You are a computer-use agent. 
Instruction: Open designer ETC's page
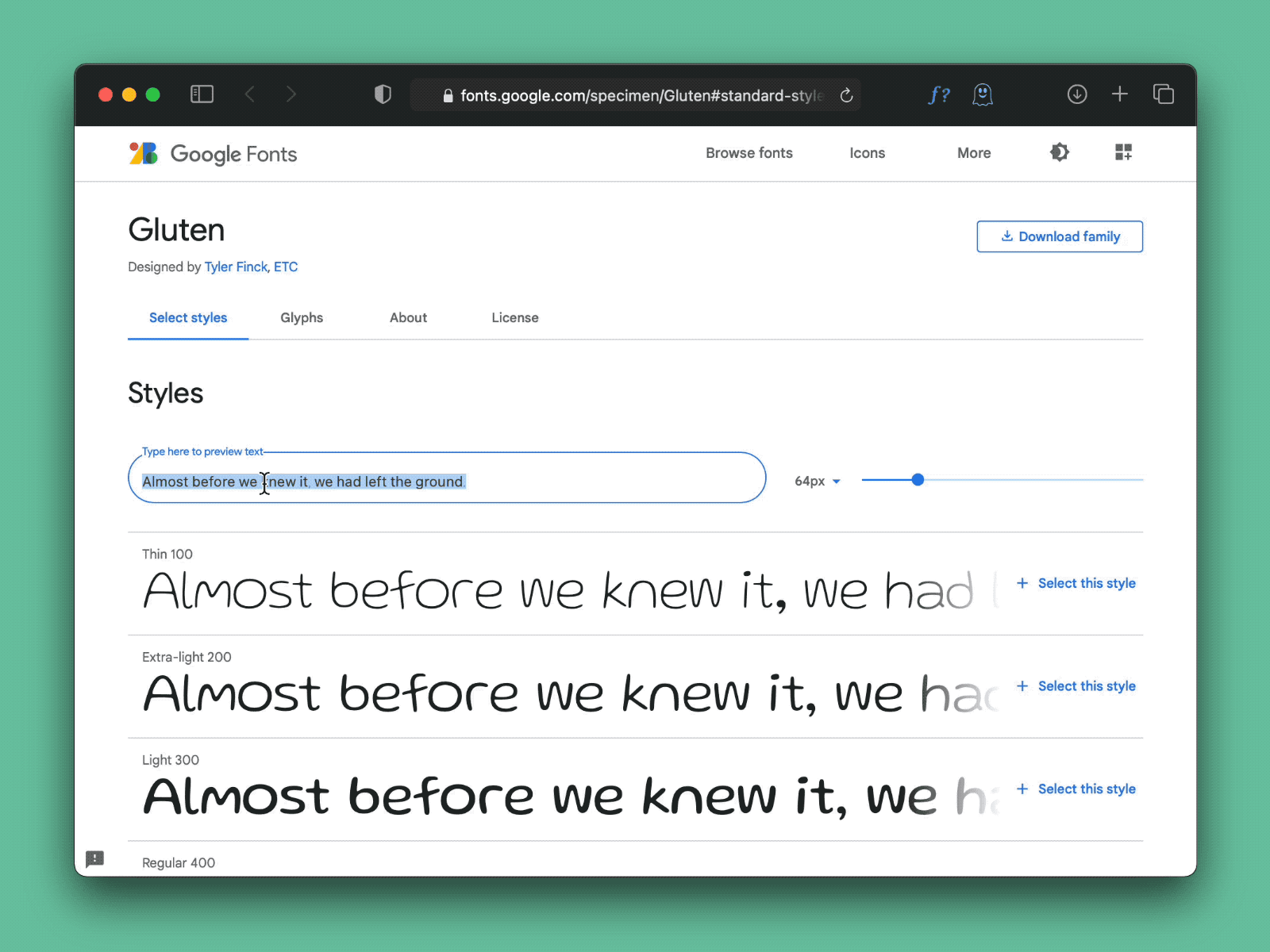pos(286,267)
